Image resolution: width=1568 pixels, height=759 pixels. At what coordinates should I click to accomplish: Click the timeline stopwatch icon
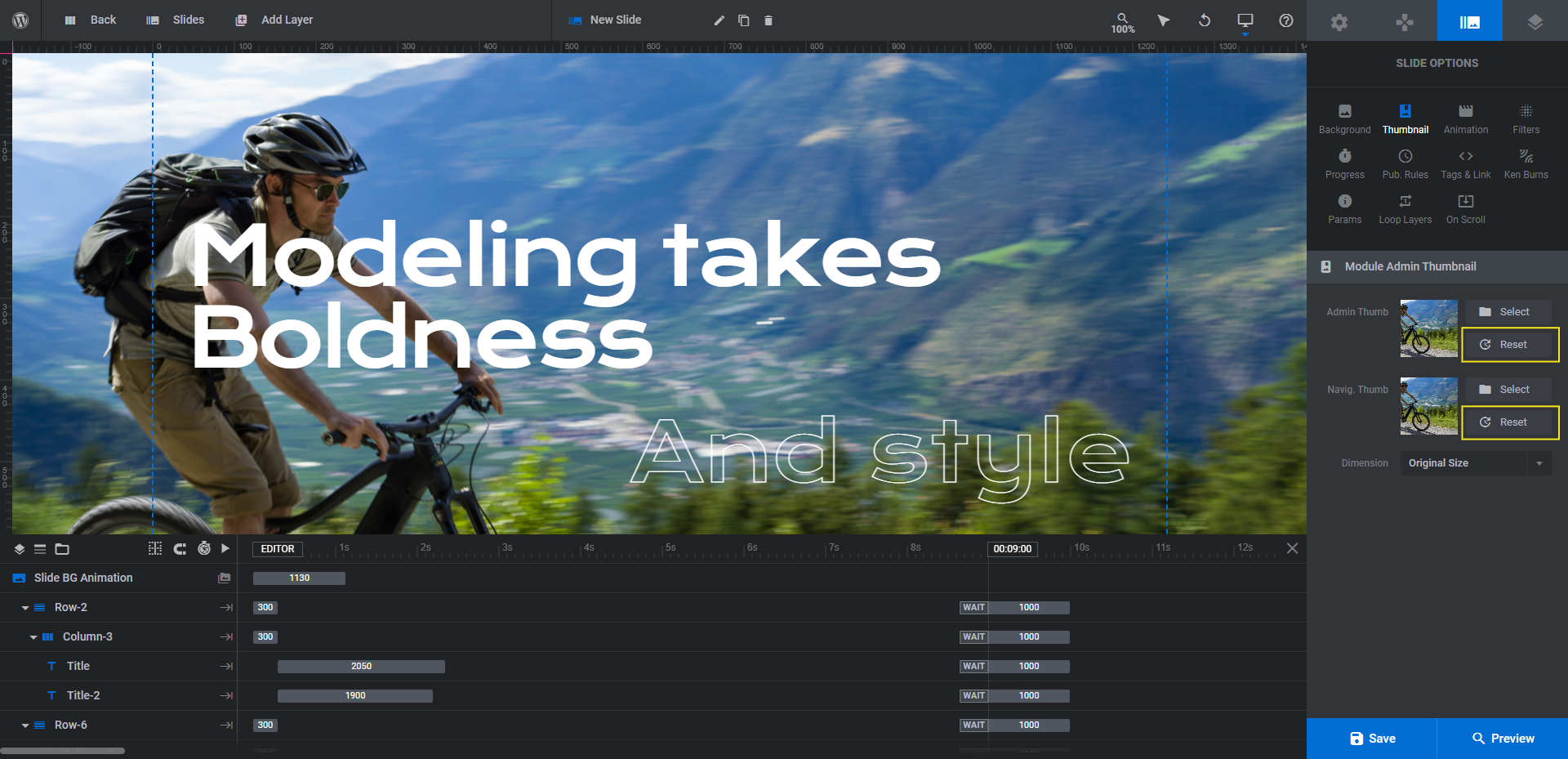click(x=204, y=549)
